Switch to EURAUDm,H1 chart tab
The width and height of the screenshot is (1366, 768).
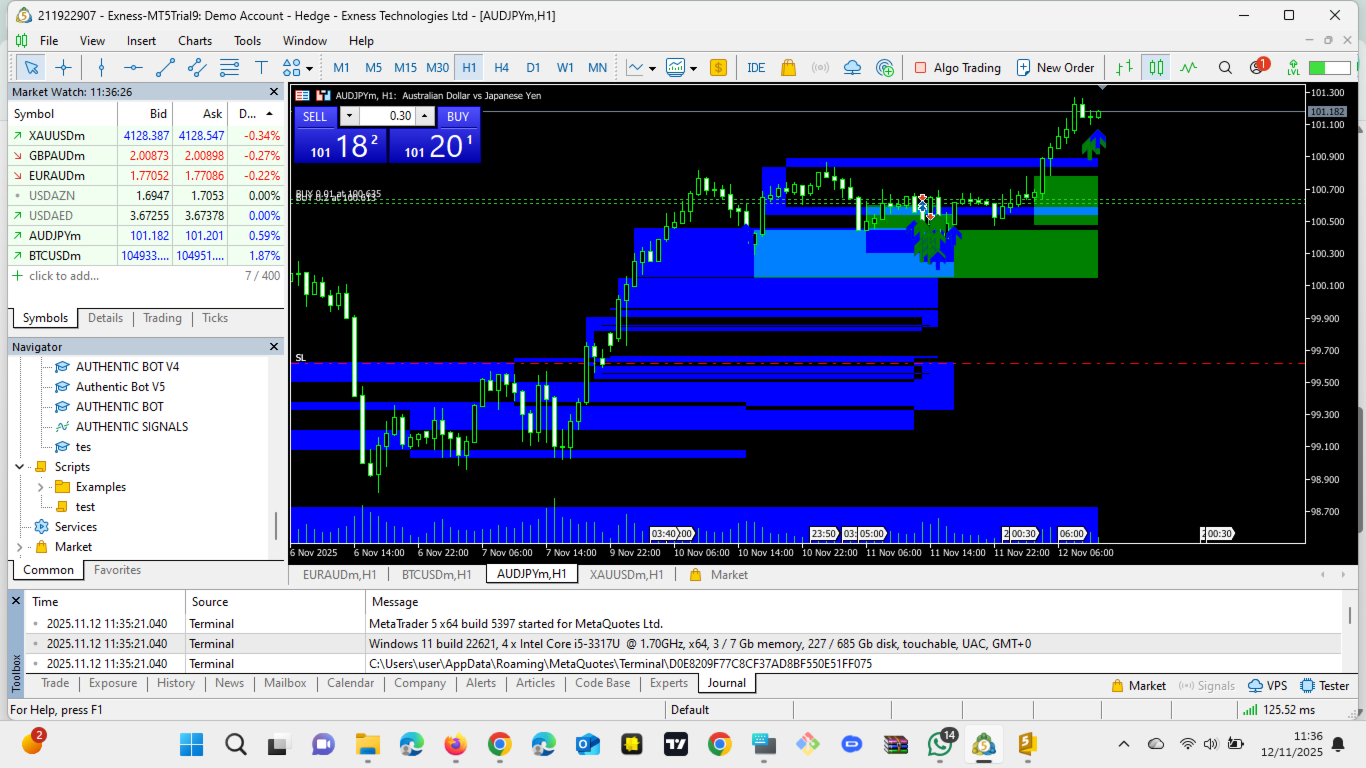(340, 574)
